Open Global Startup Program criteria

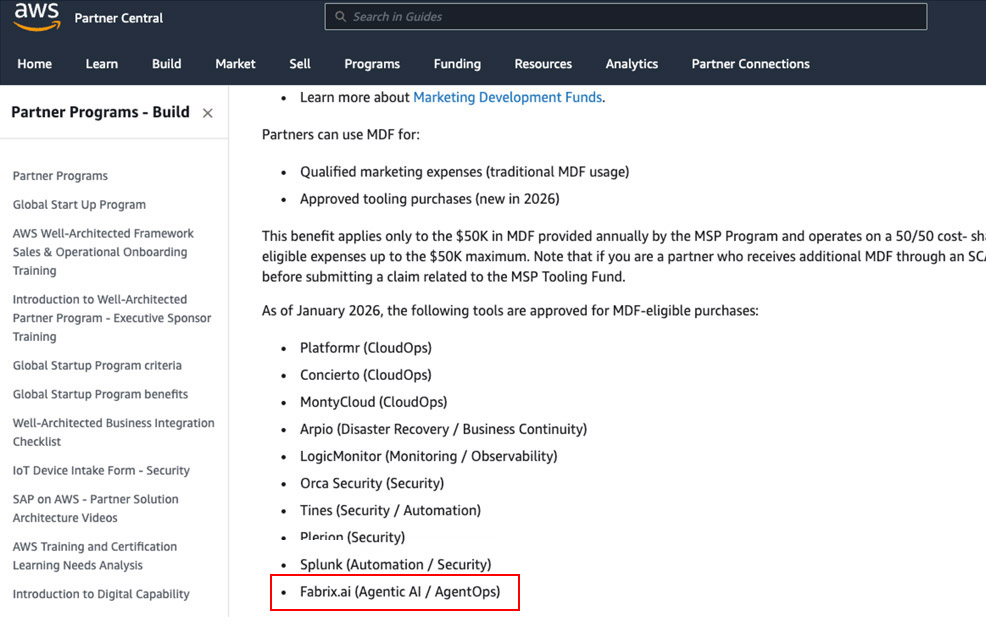pos(97,366)
